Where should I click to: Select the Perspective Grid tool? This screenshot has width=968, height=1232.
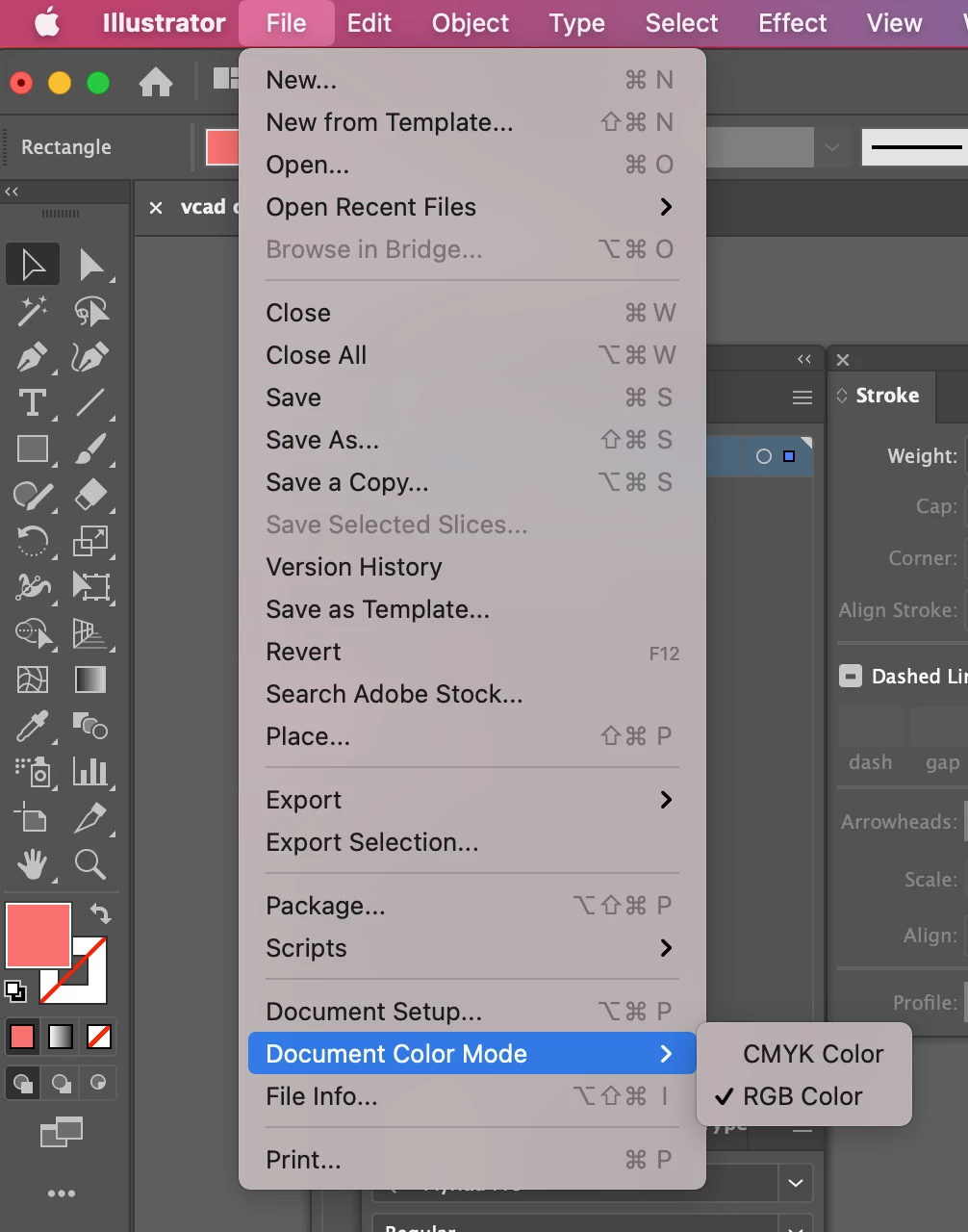click(x=91, y=632)
